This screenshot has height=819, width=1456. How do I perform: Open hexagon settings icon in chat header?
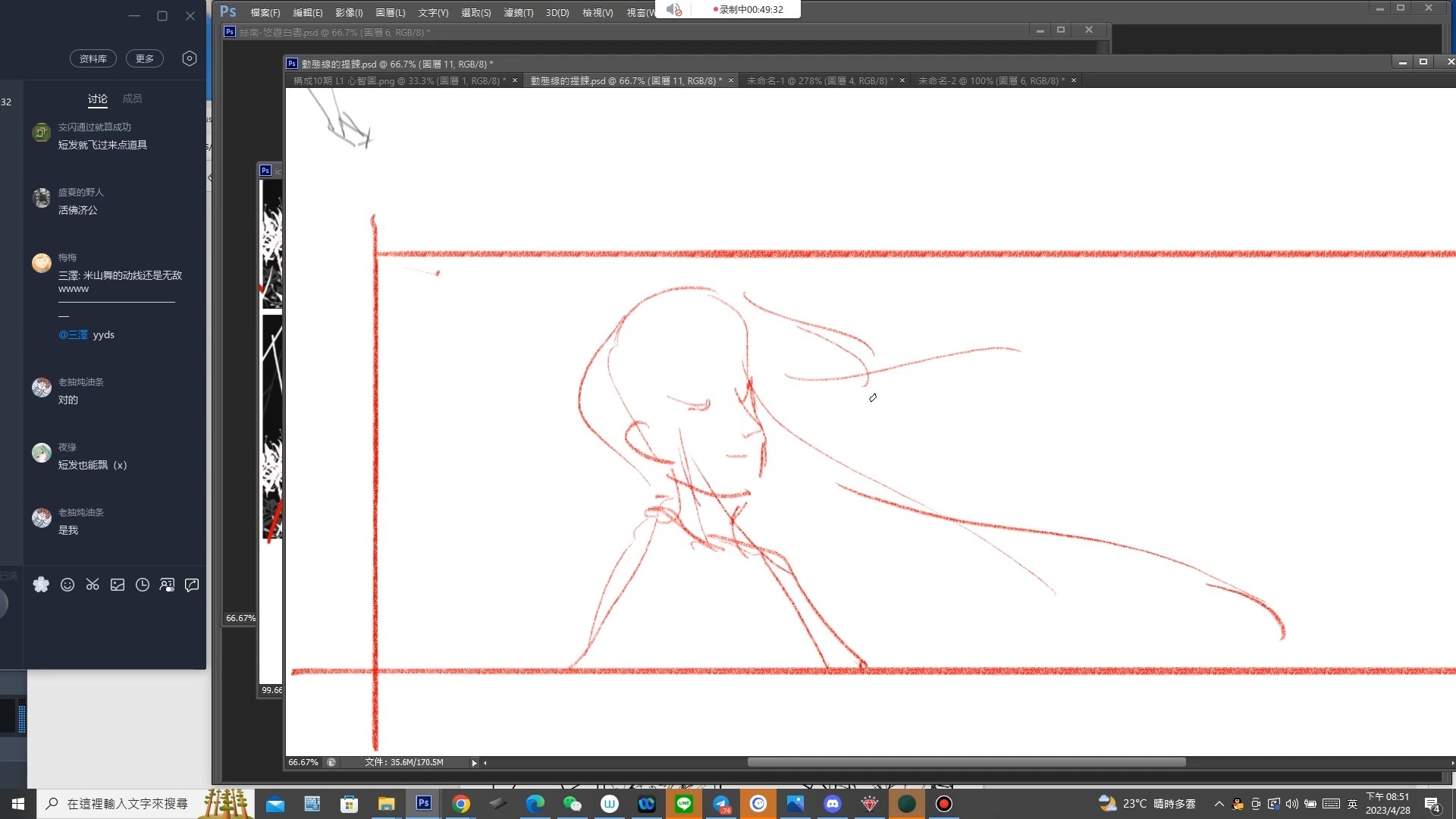click(x=190, y=58)
